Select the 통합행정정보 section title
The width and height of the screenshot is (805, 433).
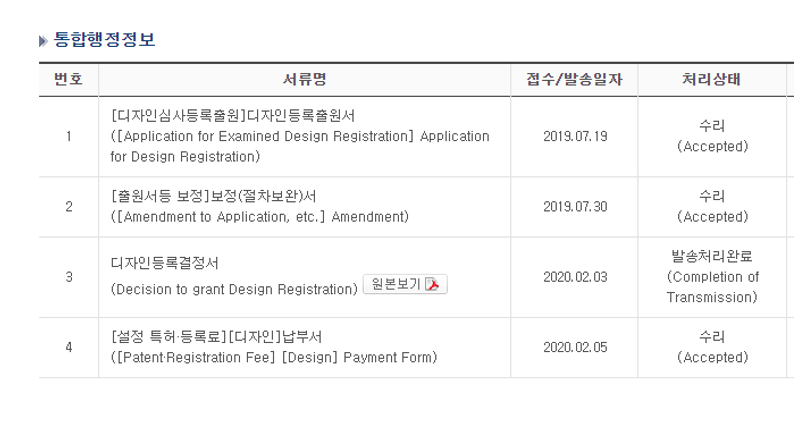click(104, 40)
